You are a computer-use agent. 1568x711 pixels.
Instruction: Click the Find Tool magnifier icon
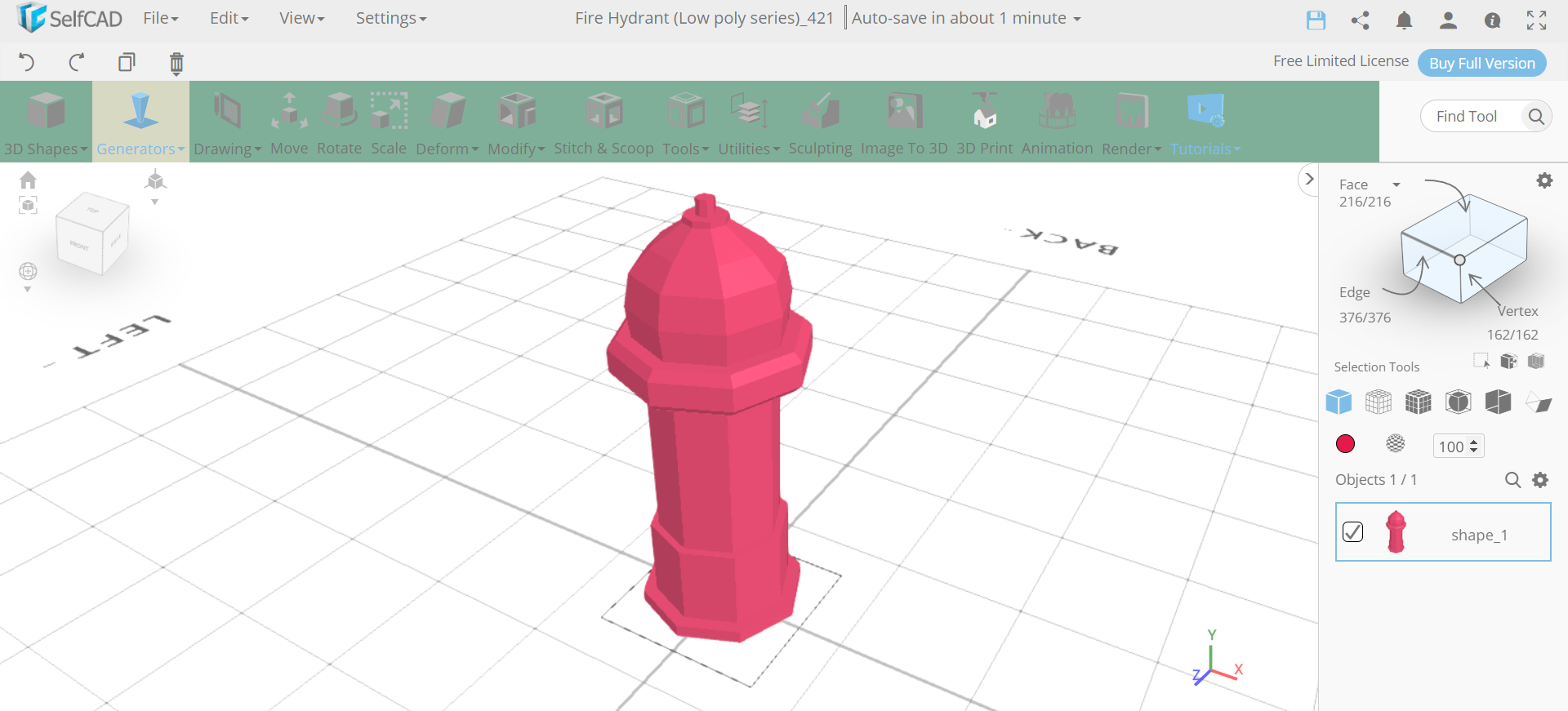pyautogui.click(x=1535, y=117)
